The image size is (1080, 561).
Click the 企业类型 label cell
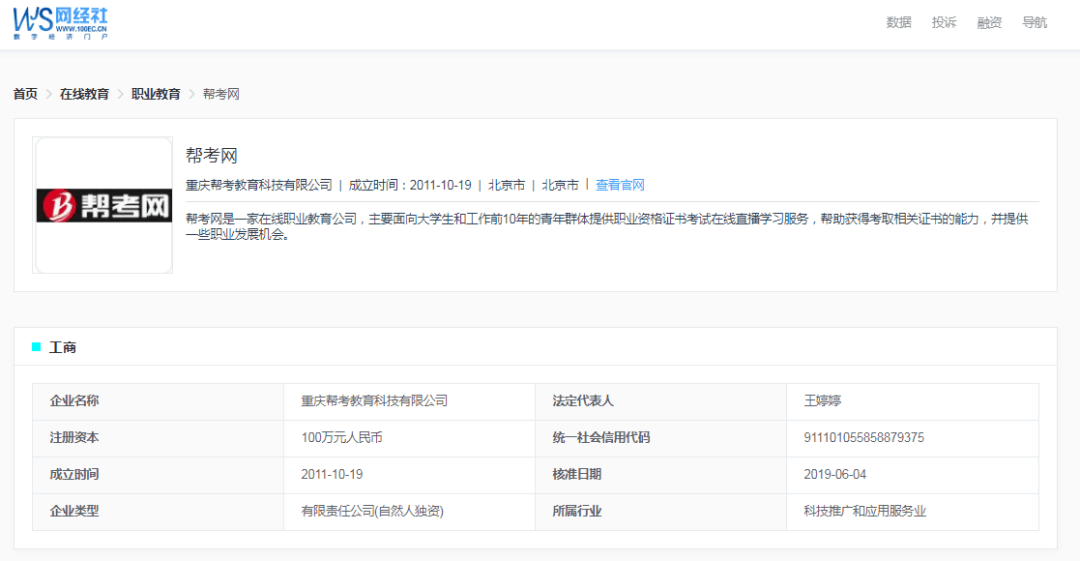158,511
